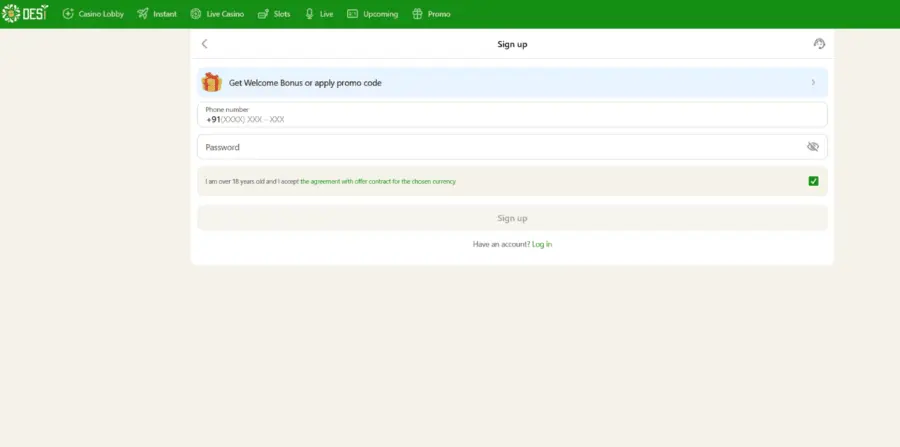Click the Live microphone icon

click(310, 14)
